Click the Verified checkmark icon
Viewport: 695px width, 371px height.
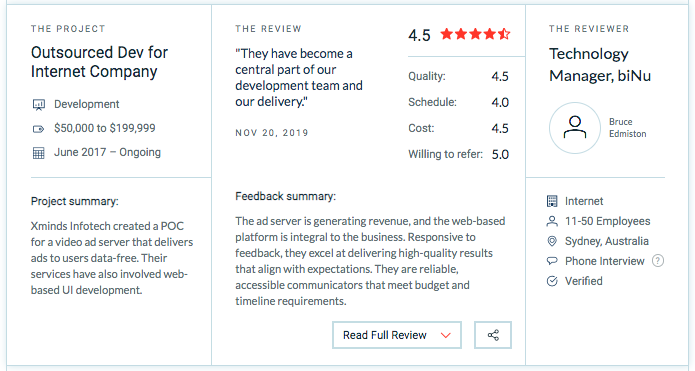point(552,281)
